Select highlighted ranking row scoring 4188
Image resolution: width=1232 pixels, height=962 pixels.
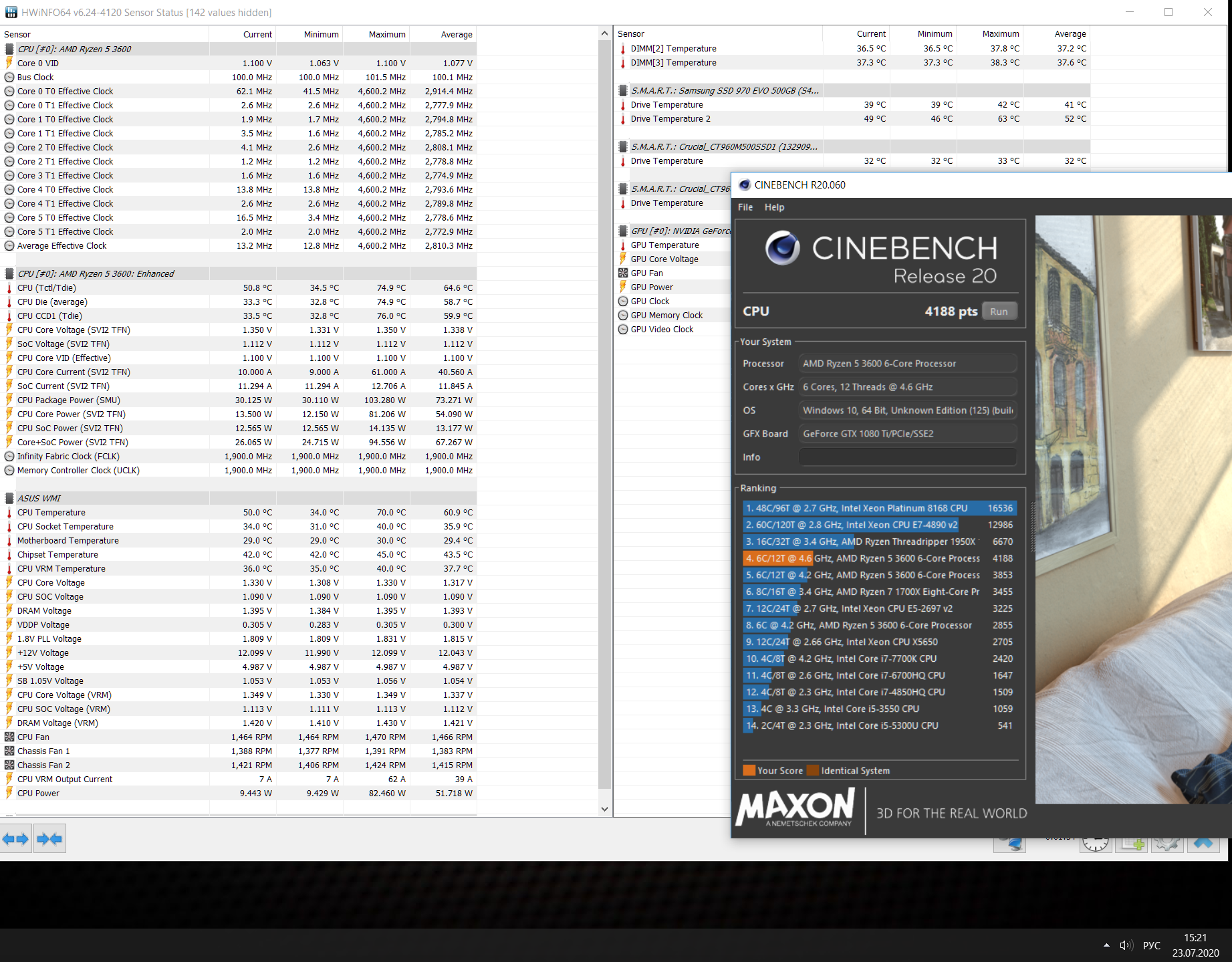point(880,559)
